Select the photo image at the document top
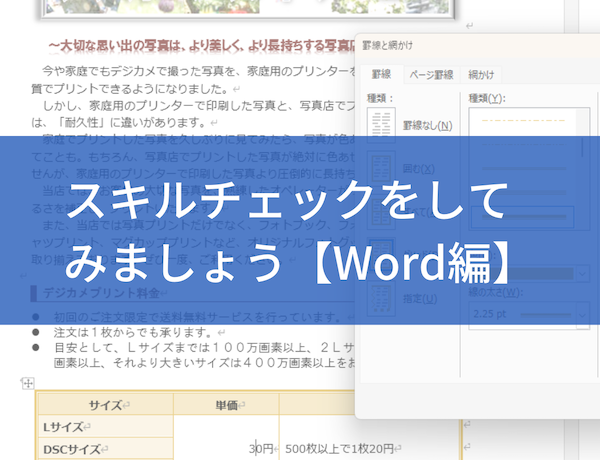600x460 pixels. [x=248, y=8]
